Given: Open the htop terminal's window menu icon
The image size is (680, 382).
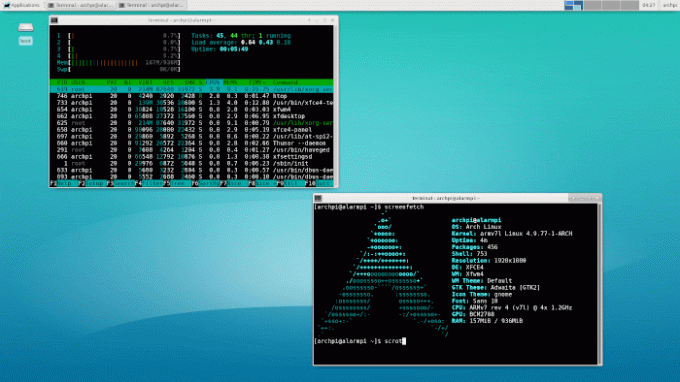Looking at the screenshot, I should point(54,20).
